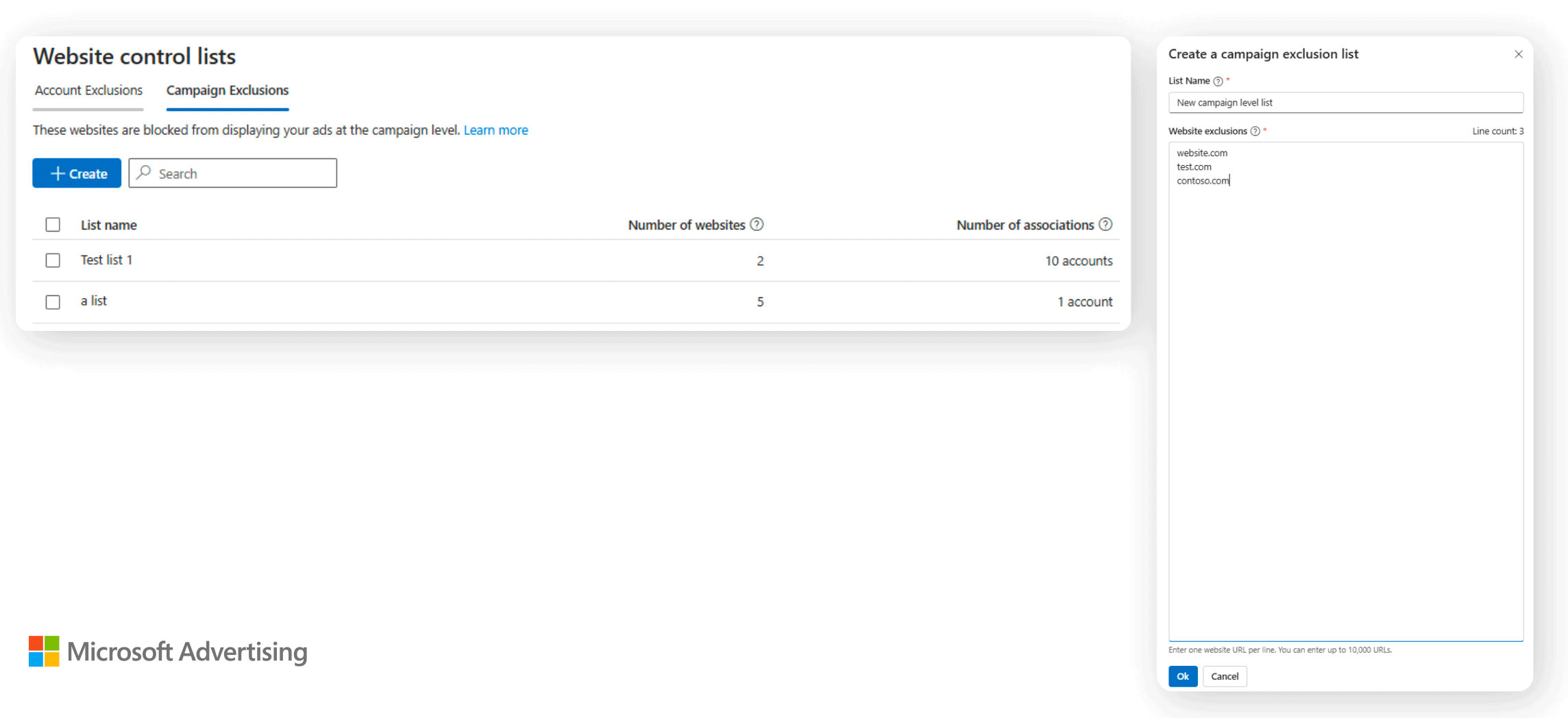Click the Microsoft Advertising logo
The height and width of the screenshot is (718, 1568).
pyautogui.click(x=168, y=651)
